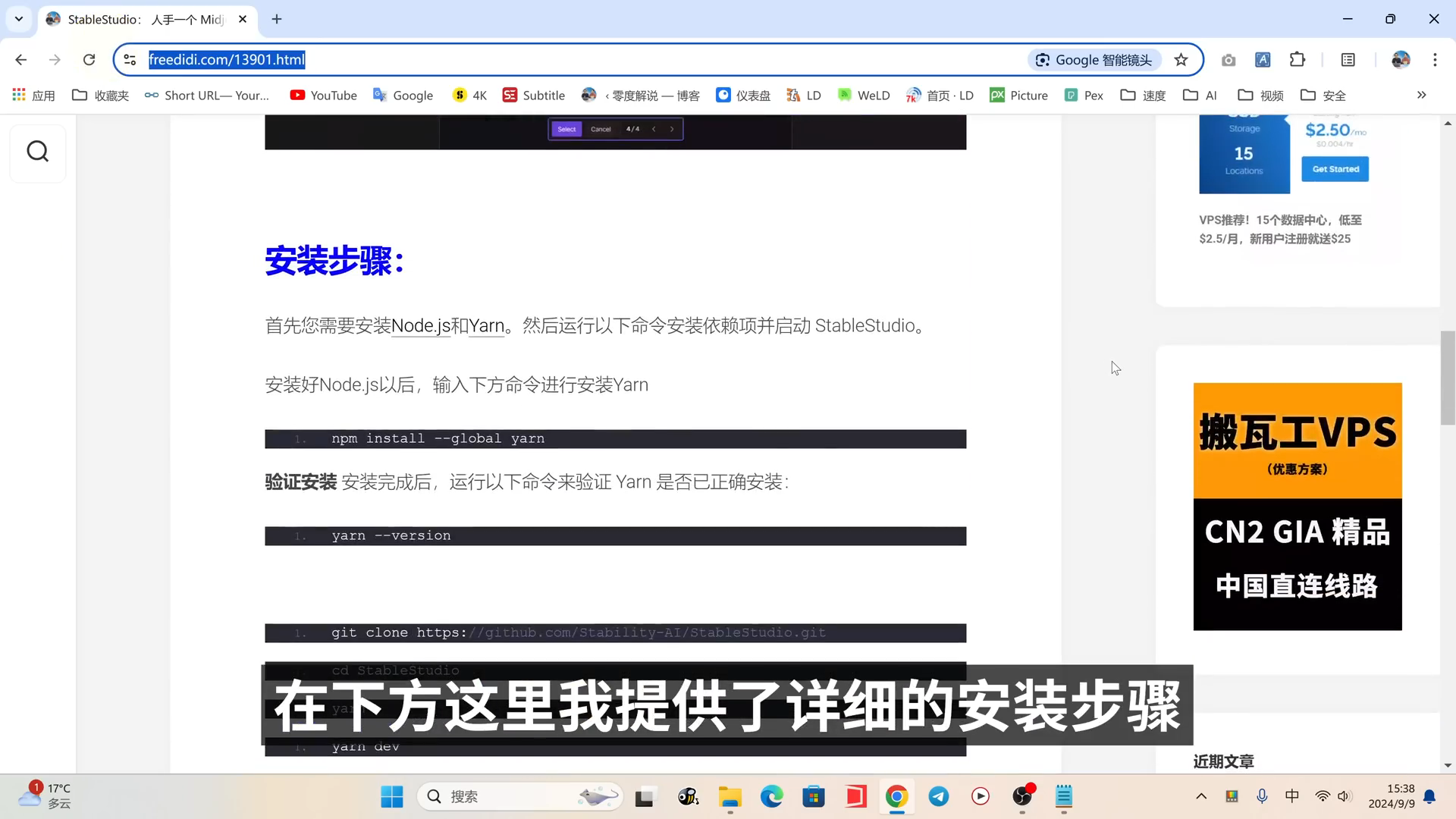Screen dimensions: 1456x819
Task: Open Google 智能镜头 lens search
Action: pyautogui.click(x=1094, y=60)
